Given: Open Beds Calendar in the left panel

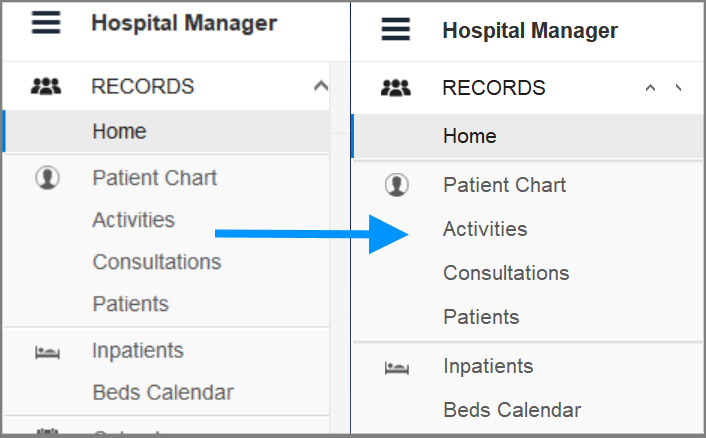Looking at the screenshot, I should (163, 392).
